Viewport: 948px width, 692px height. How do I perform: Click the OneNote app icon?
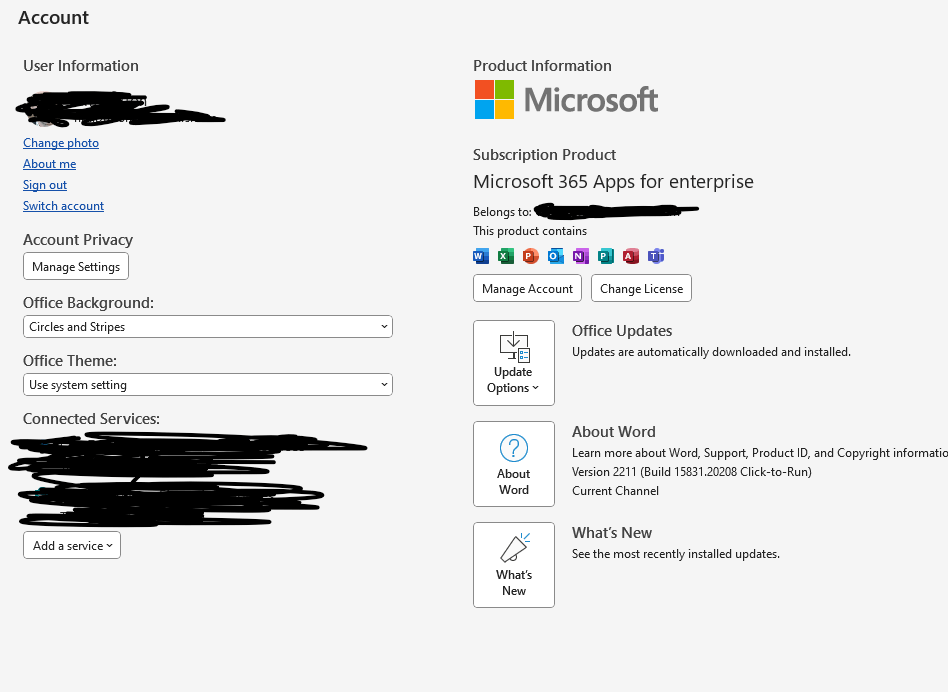580,256
